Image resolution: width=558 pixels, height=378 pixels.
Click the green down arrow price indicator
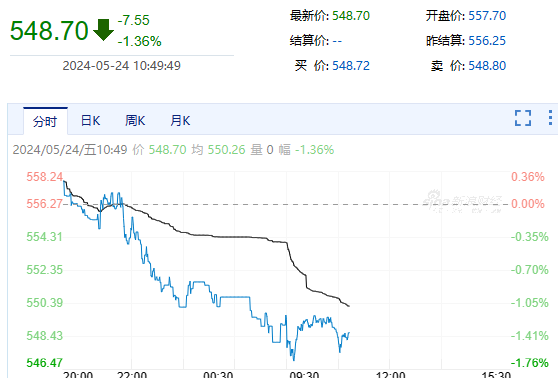[x=103, y=30]
